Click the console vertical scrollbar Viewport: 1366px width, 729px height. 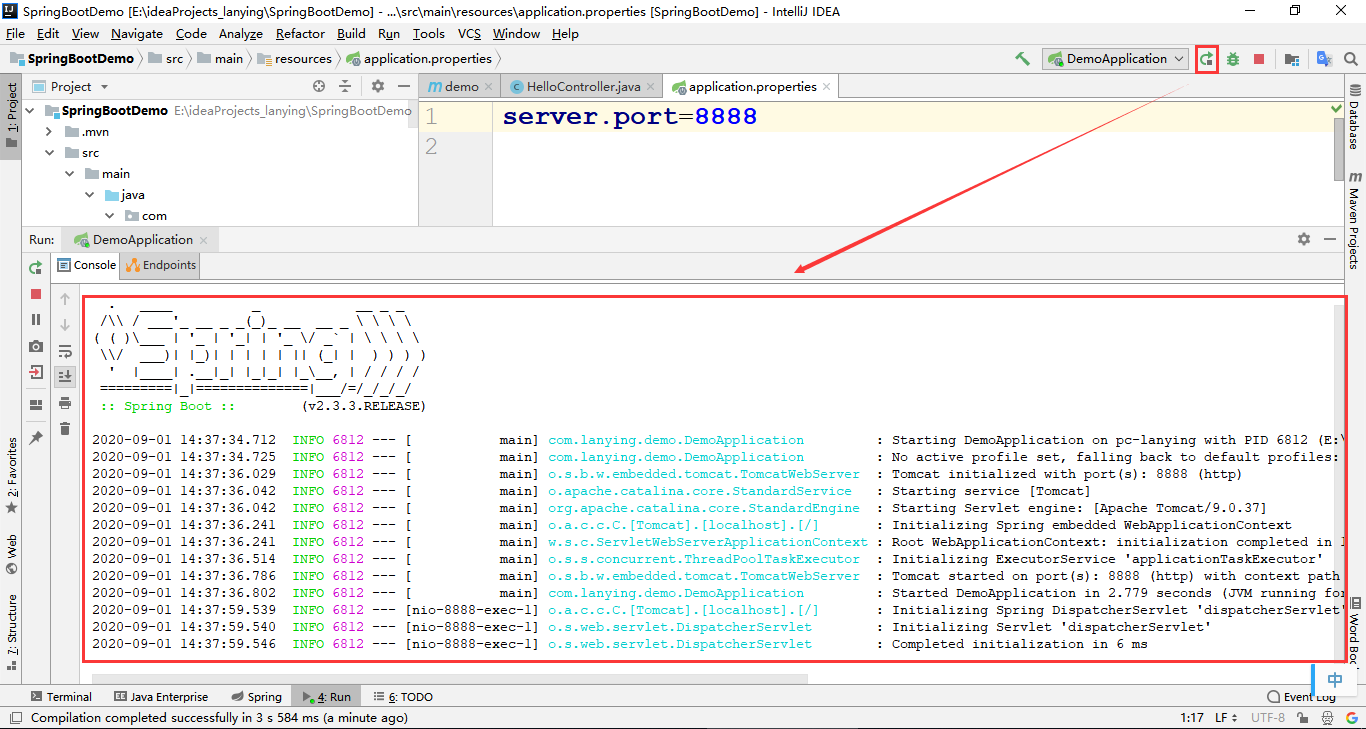click(x=1339, y=480)
